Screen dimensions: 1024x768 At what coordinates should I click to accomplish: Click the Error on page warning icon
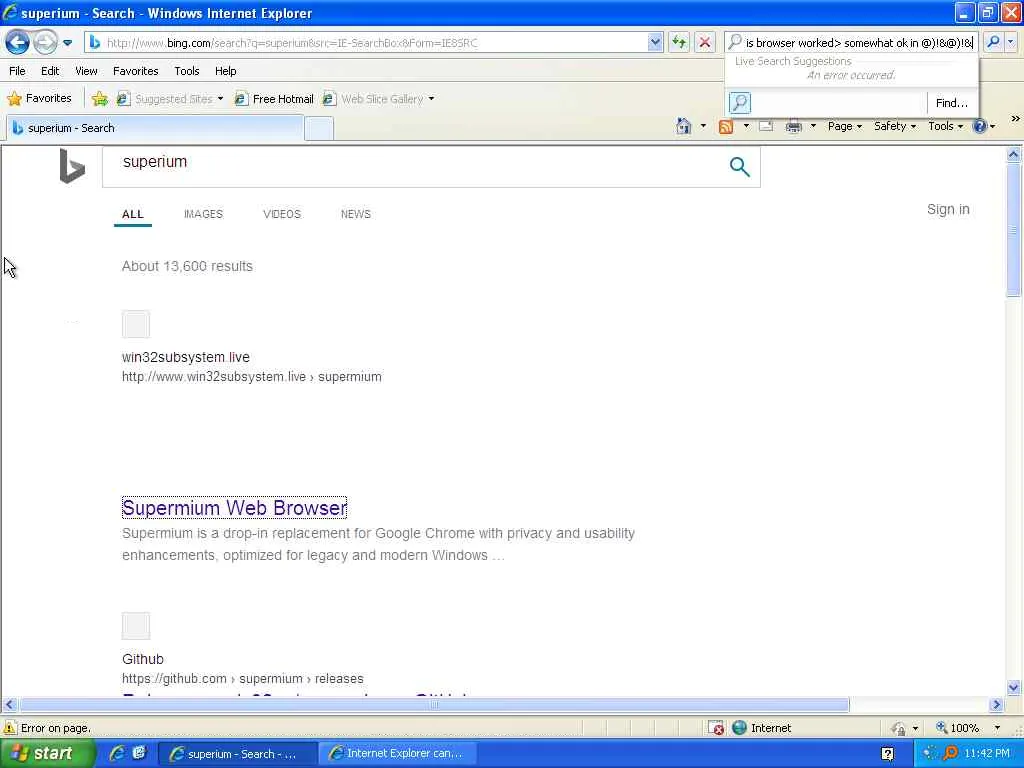click(10, 728)
